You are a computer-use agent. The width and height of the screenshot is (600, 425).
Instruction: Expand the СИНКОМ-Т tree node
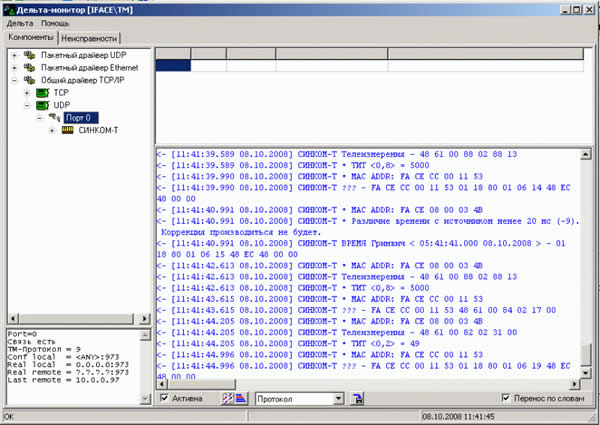coord(52,130)
